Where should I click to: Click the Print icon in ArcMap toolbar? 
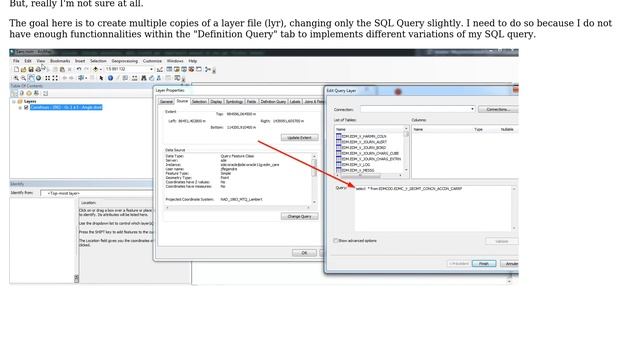tap(38, 69)
